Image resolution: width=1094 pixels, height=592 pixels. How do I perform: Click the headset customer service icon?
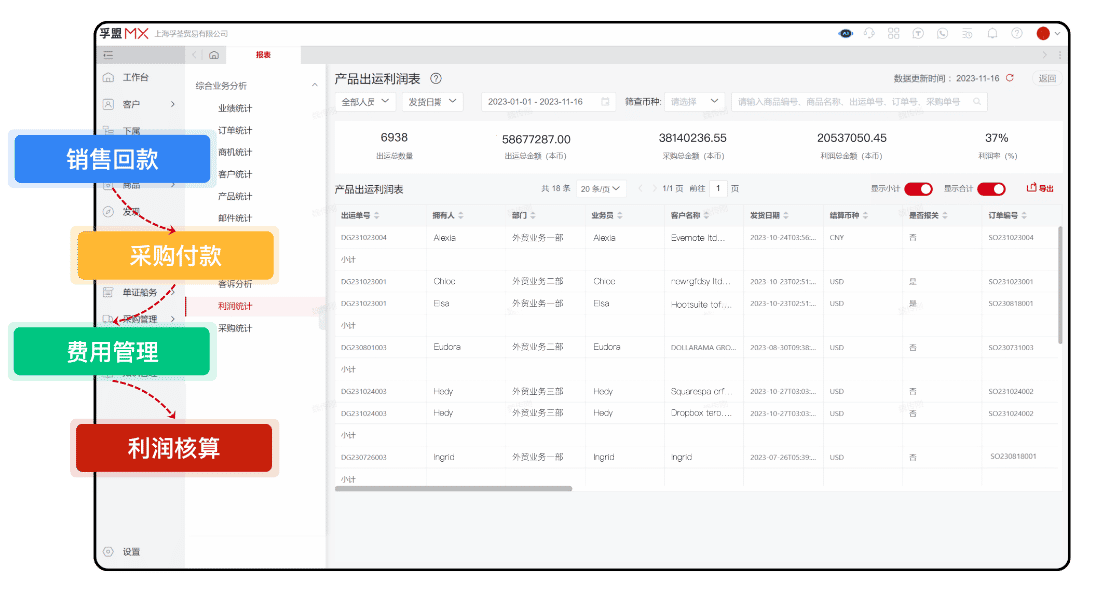coord(870,33)
